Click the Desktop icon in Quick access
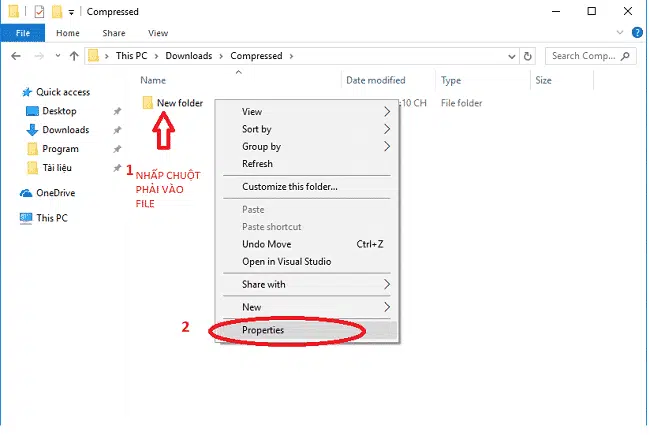The width and height of the screenshot is (650, 435). click(x=32, y=111)
